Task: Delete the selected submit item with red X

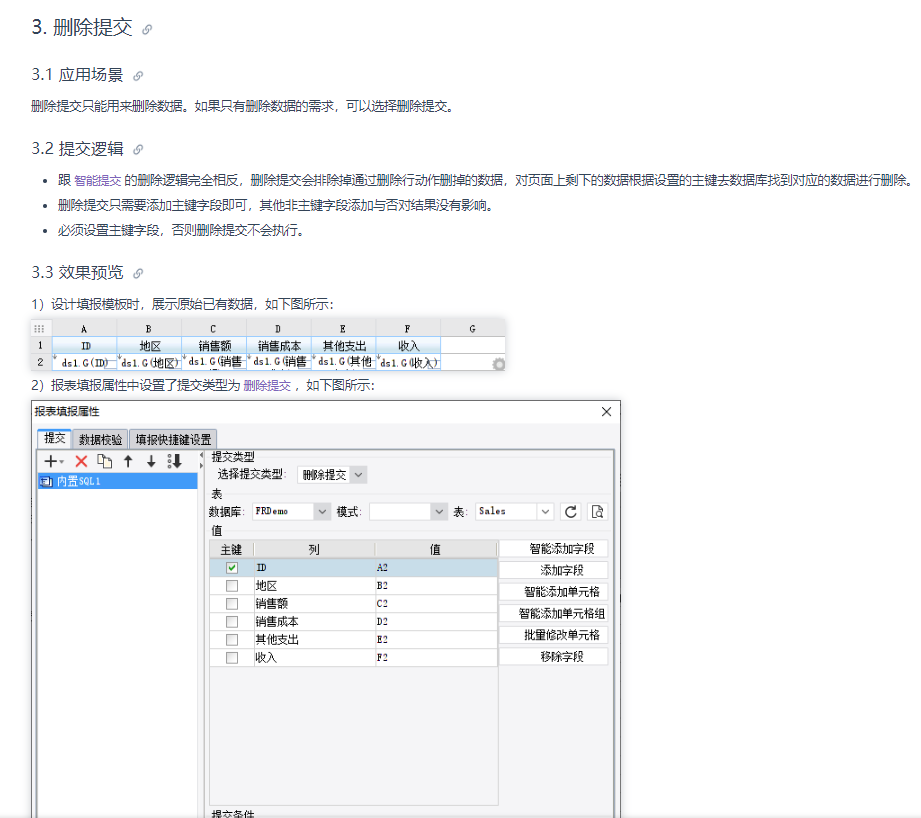Action: tap(81, 462)
